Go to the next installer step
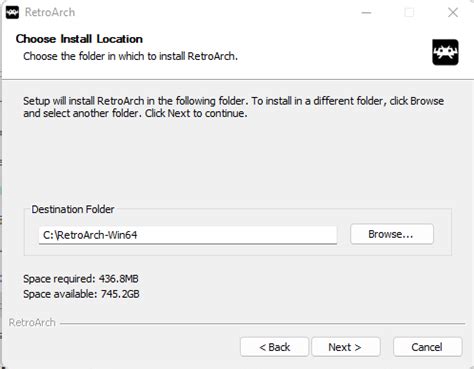The width and height of the screenshot is (474, 369). (346, 347)
